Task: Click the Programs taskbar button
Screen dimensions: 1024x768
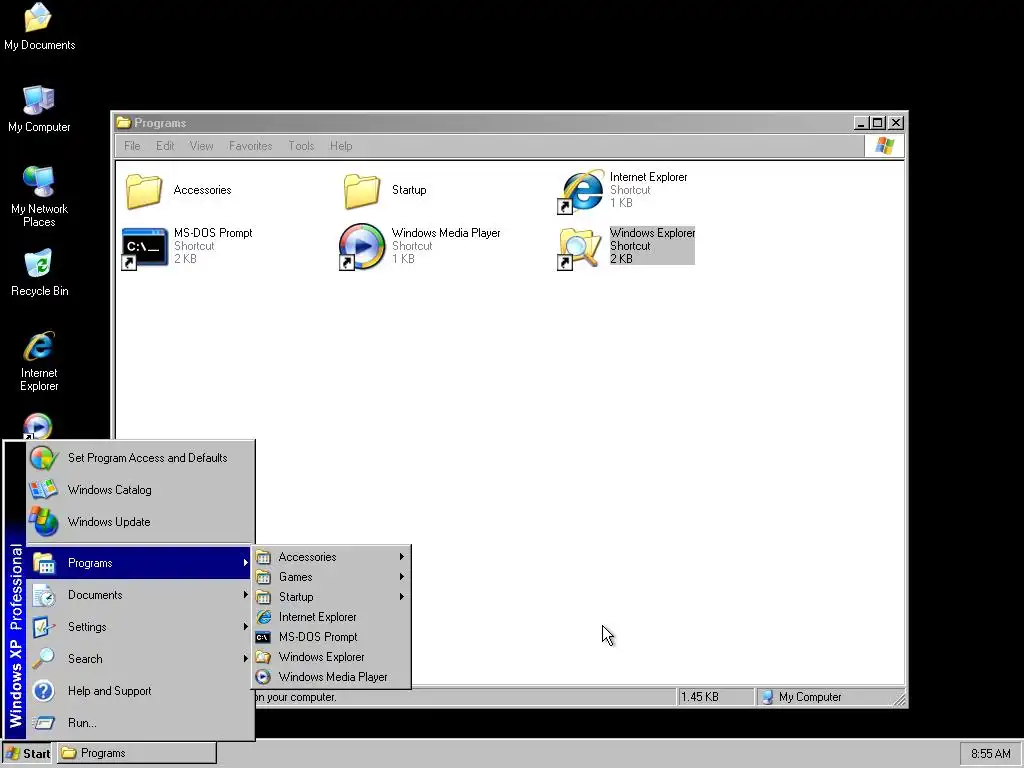Action: pyautogui.click(x=136, y=753)
